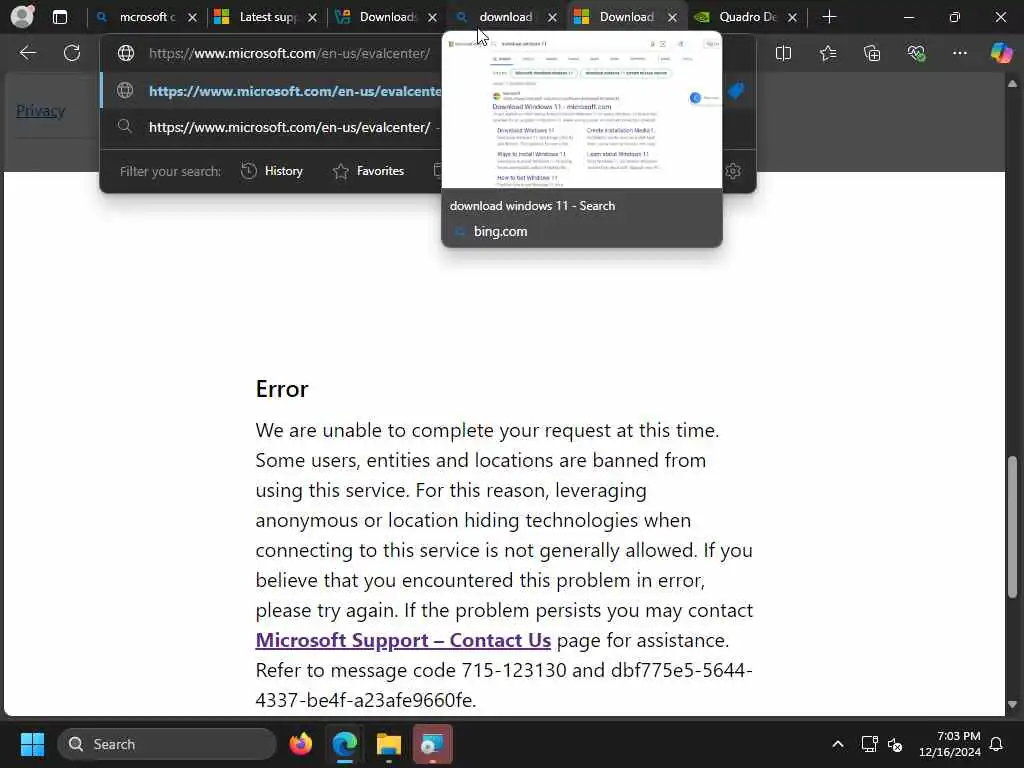This screenshot has width=1024, height=768.
Task: Open the highlighted remote desktop taskbar app
Action: pos(432,744)
